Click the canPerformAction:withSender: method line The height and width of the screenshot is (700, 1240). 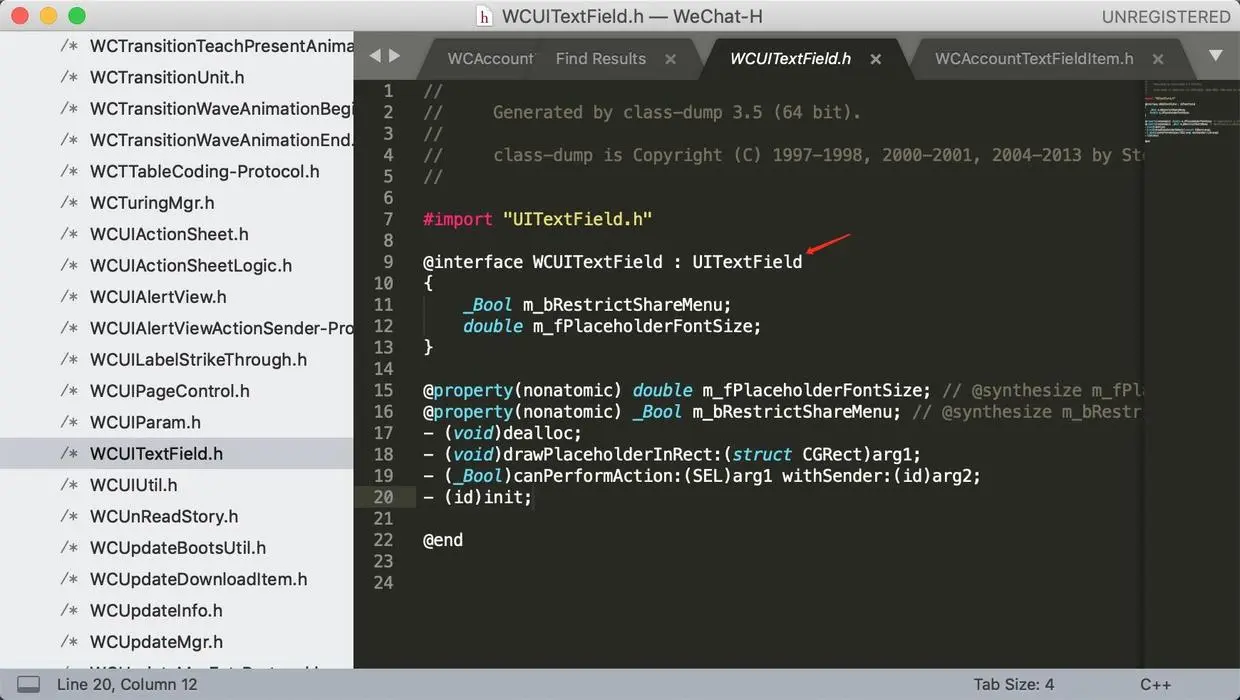pyautogui.click(x=702, y=476)
